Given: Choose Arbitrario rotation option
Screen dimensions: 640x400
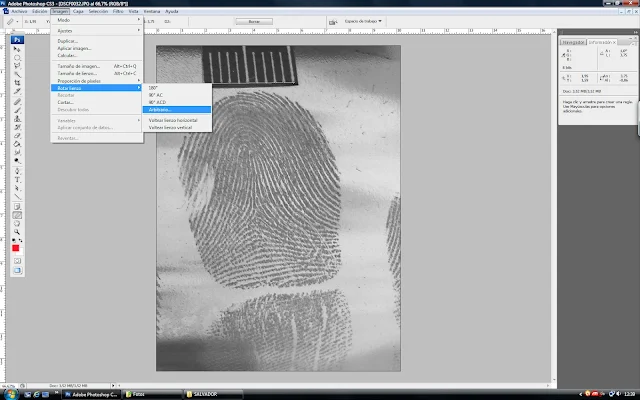Looking at the screenshot, I should (x=177, y=109).
